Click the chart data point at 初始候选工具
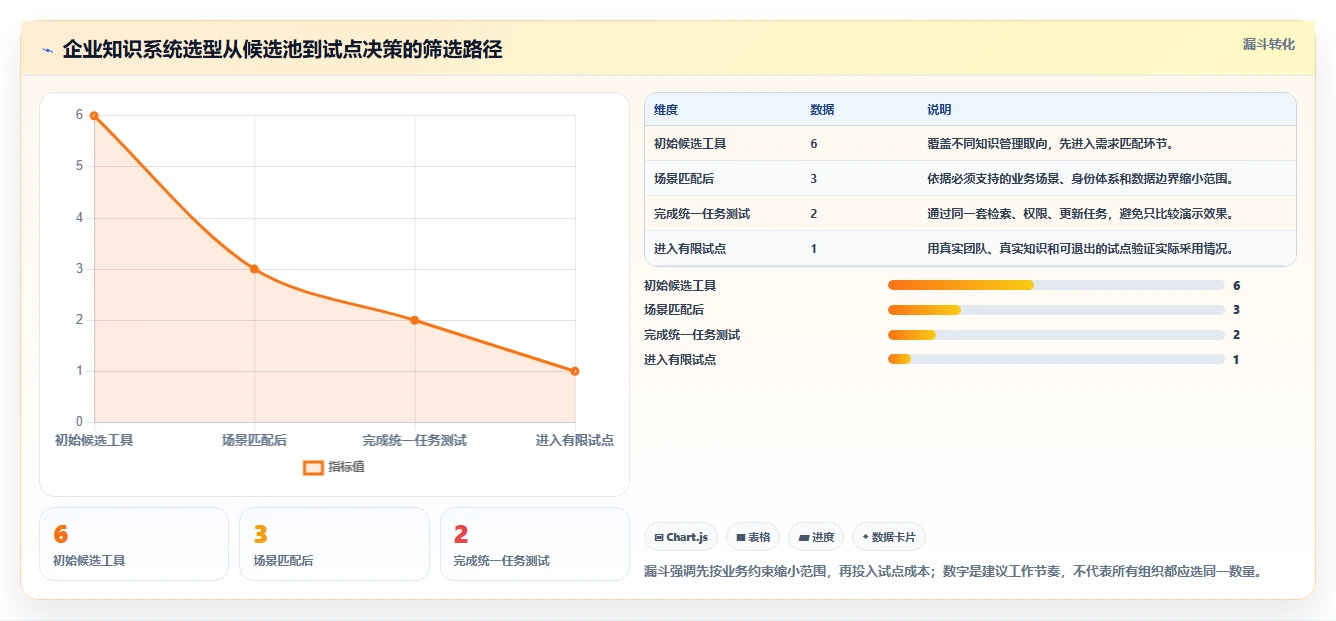1336x621 pixels. pyautogui.click(x=94, y=116)
